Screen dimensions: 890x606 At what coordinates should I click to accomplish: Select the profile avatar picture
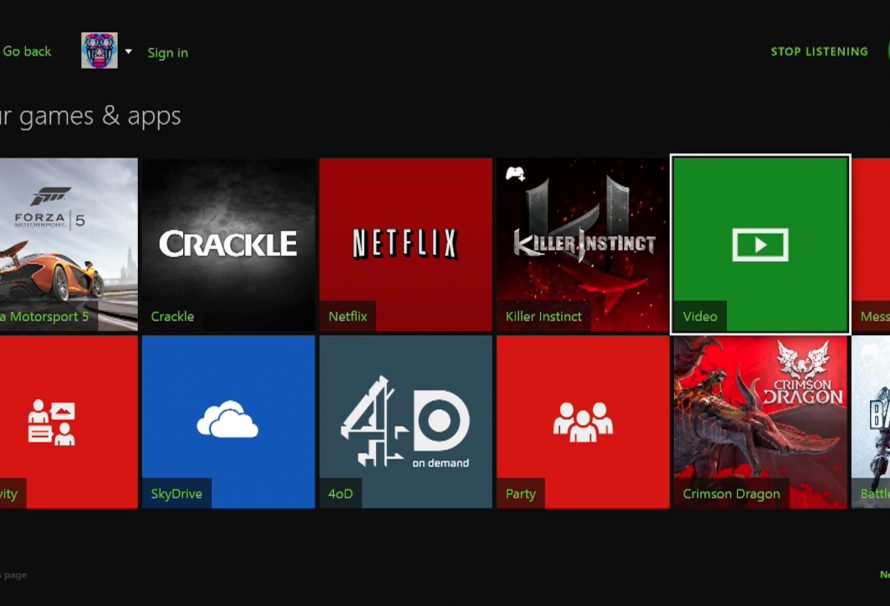pyautogui.click(x=99, y=50)
